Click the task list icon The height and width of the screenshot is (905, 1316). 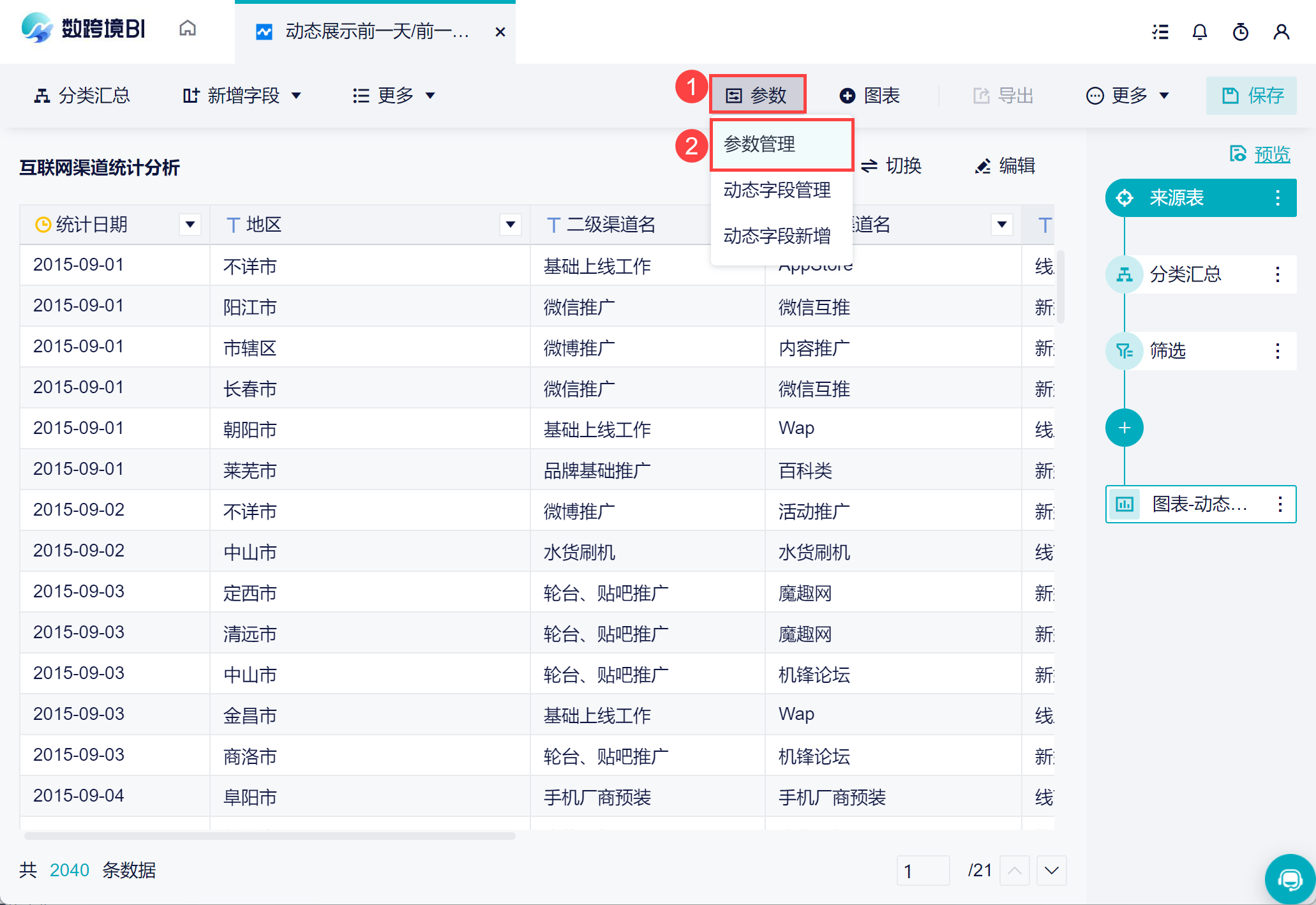click(x=1160, y=32)
